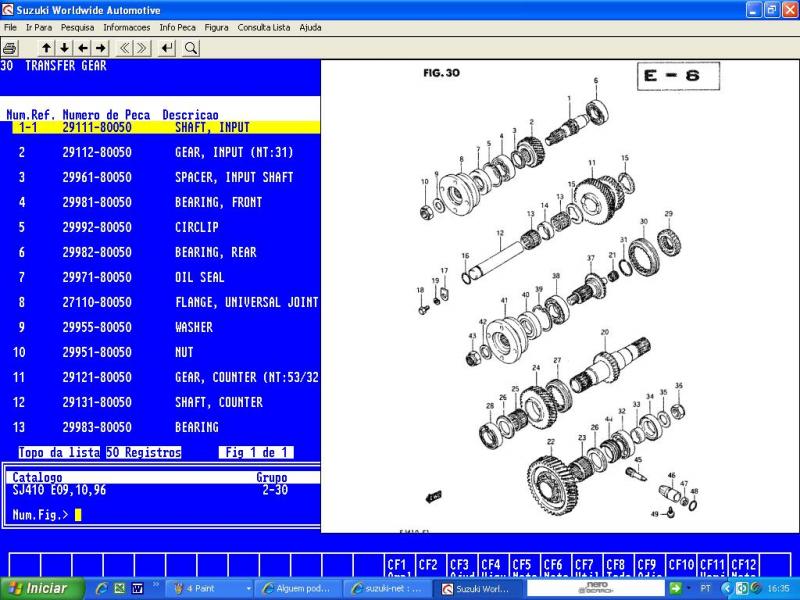Click the CF7 function key button
The width and height of the screenshot is (800, 600).
point(587,565)
